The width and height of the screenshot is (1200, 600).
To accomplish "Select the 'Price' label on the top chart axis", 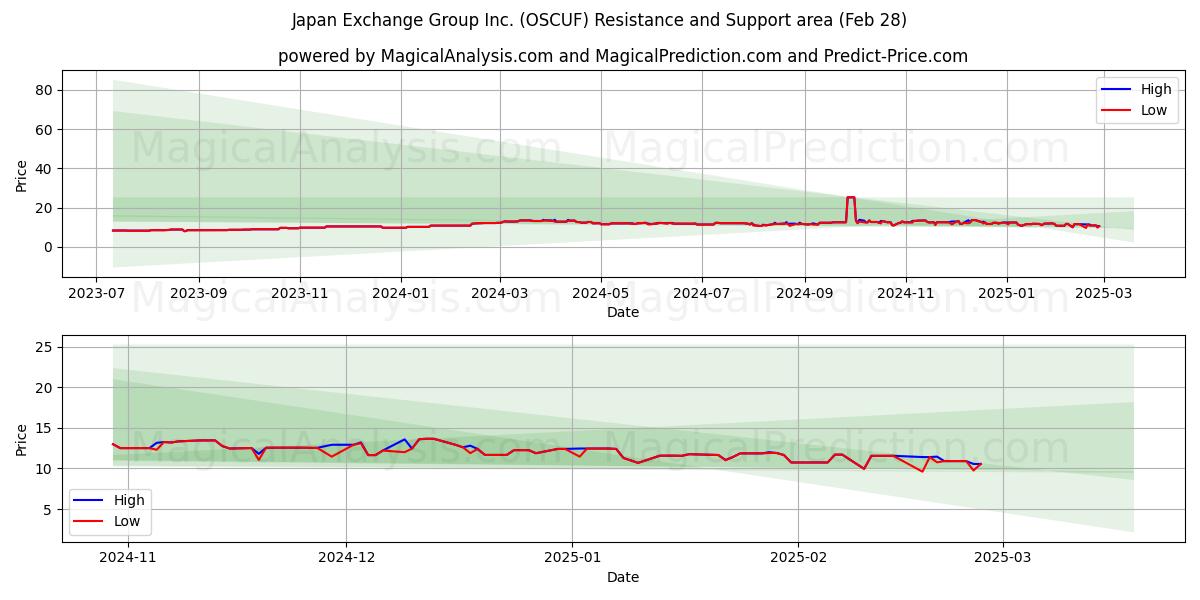I will click(22, 173).
